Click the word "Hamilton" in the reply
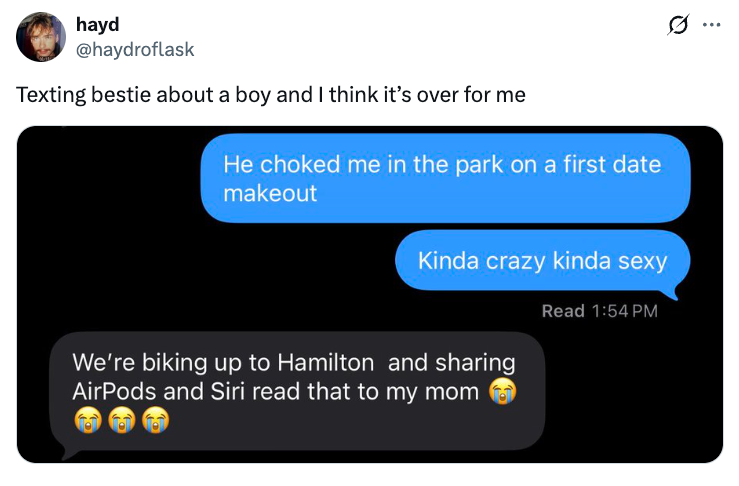 (x=326, y=362)
